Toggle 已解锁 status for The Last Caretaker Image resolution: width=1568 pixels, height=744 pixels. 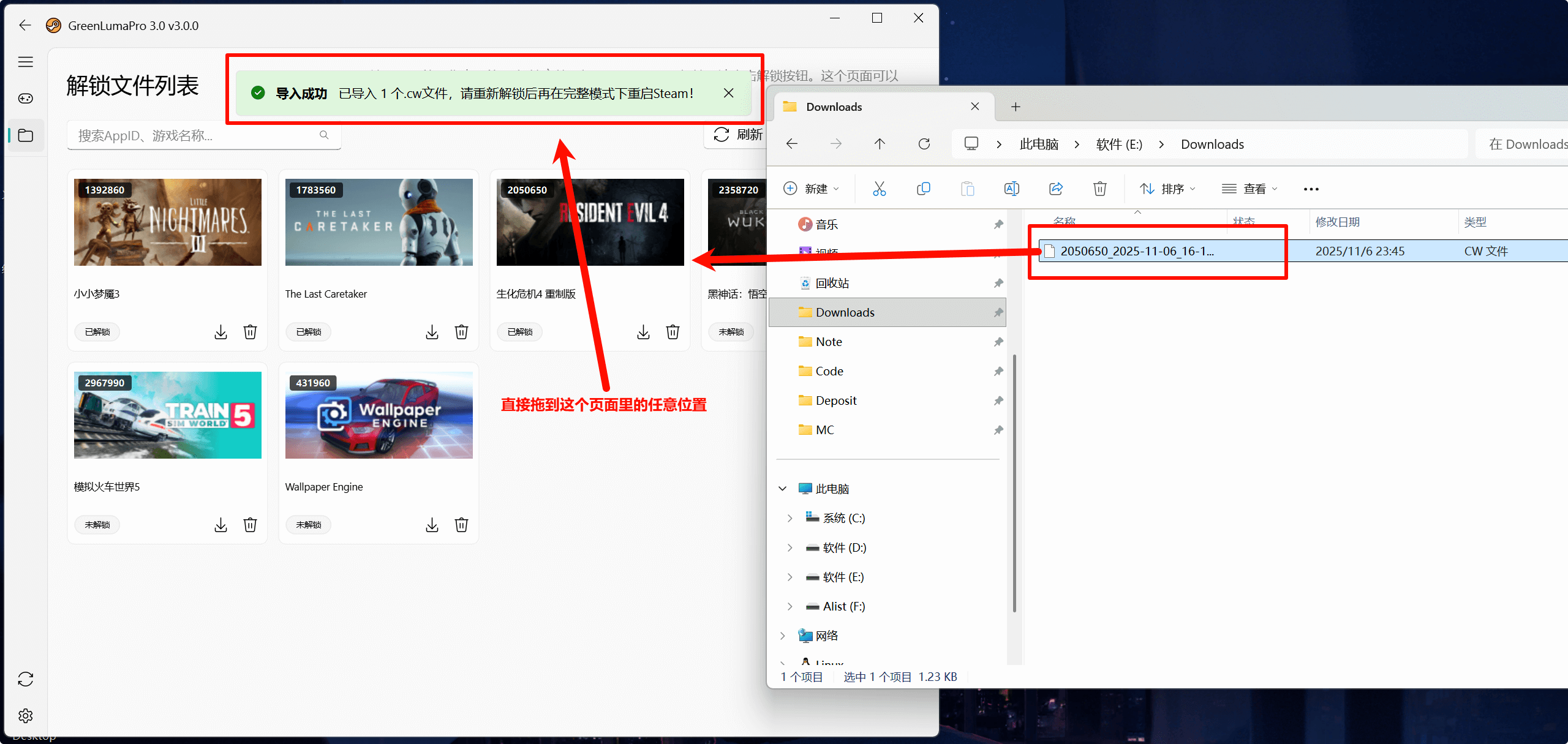[308, 332]
